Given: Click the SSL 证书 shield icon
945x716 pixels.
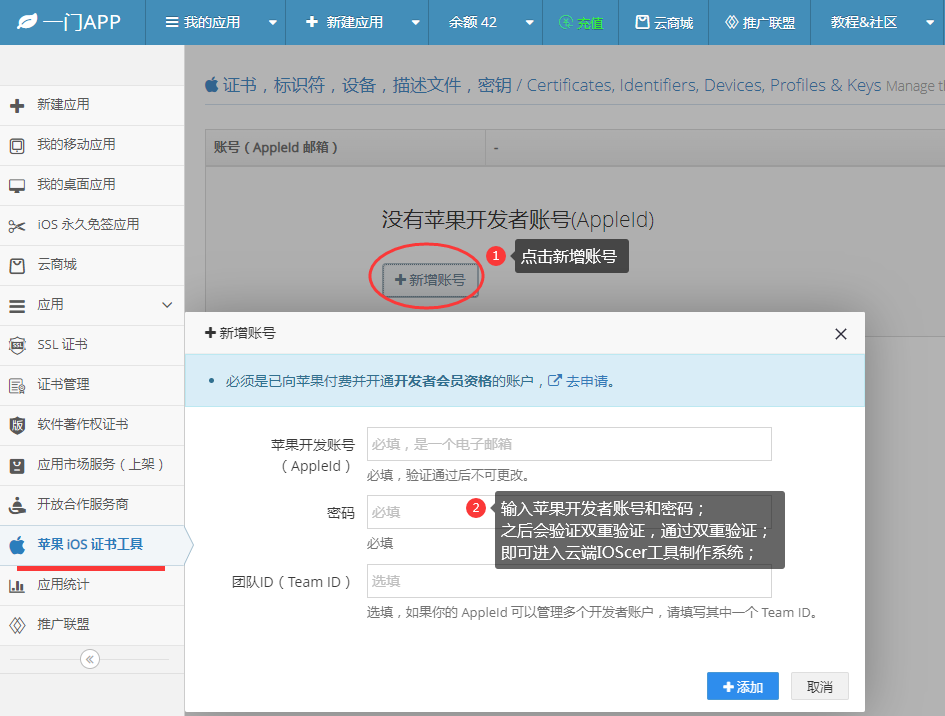Looking at the screenshot, I should coord(17,345).
